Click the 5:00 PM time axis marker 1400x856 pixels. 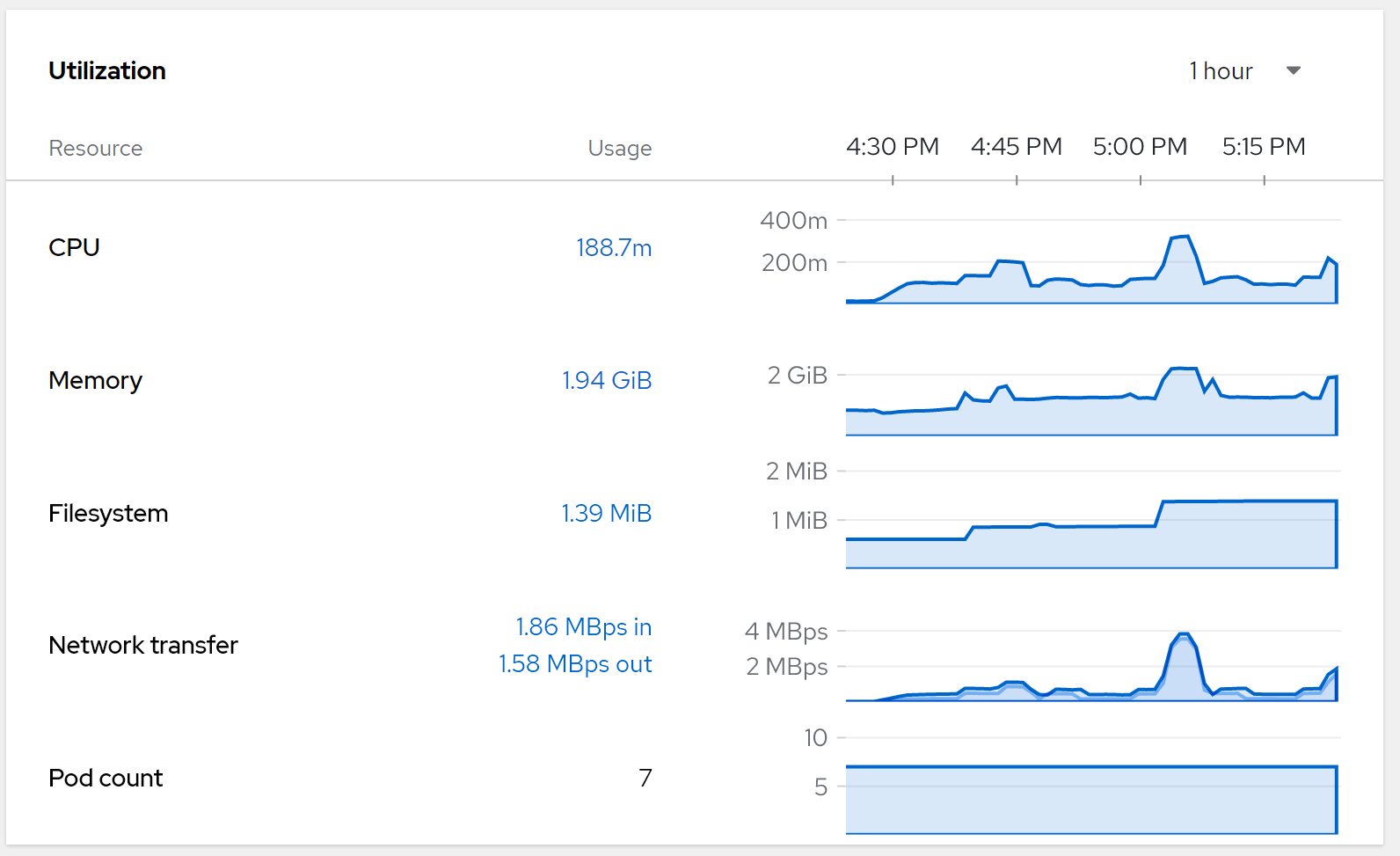[1140, 147]
